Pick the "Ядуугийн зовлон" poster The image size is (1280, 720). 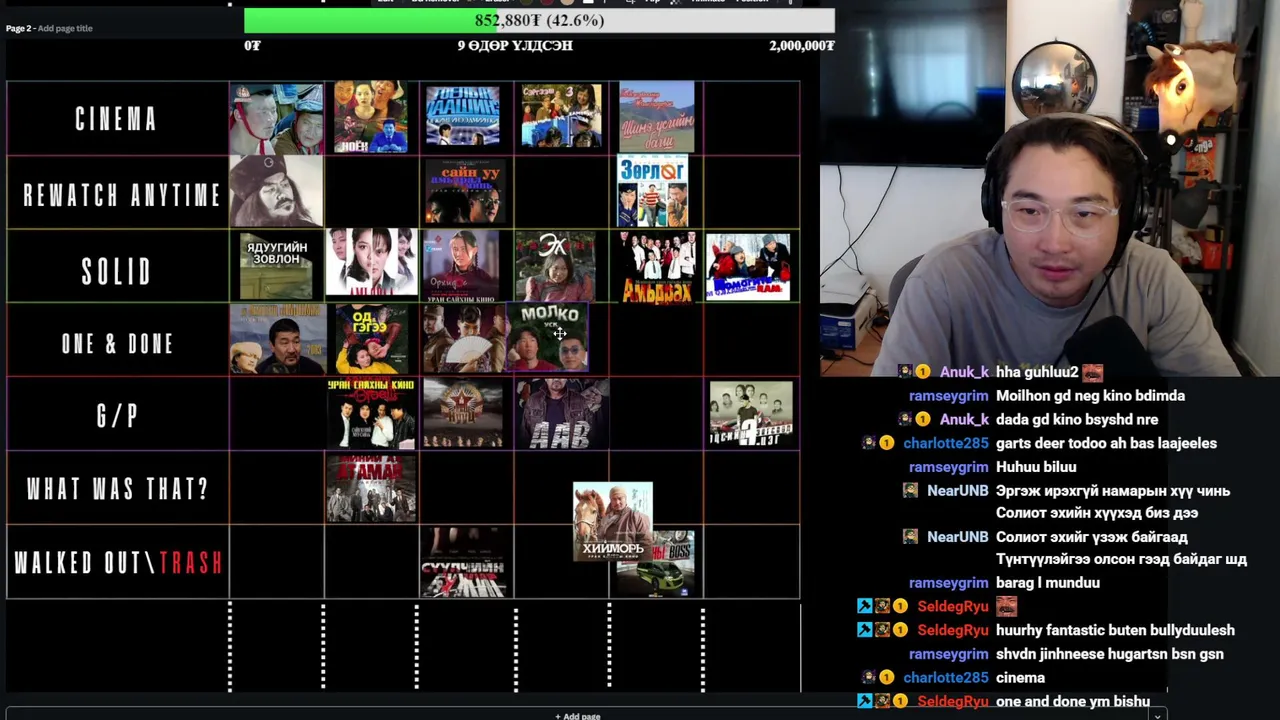coord(276,266)
